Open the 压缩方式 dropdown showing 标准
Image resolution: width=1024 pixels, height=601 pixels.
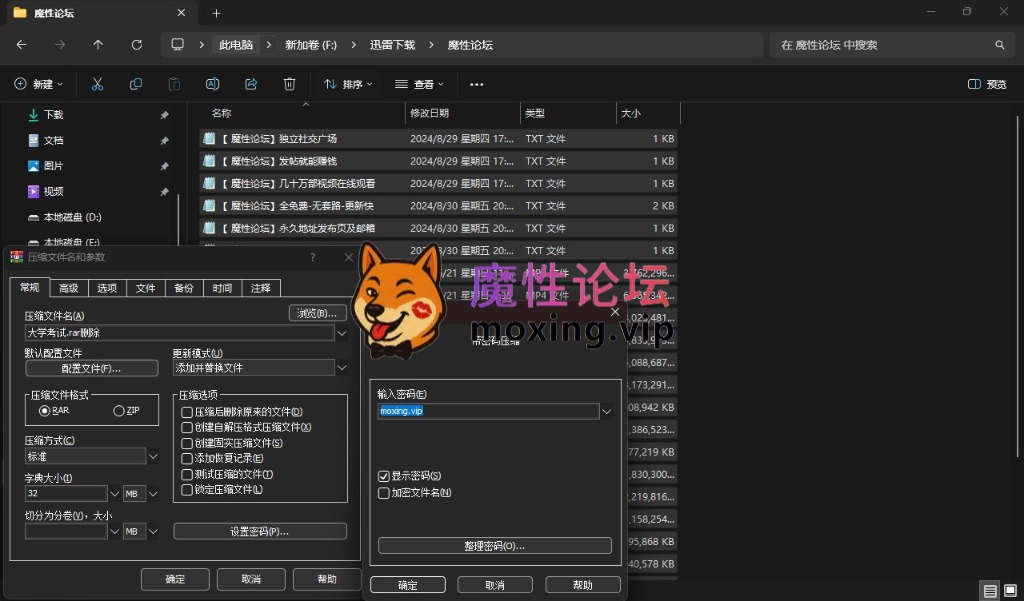pos(153,457)
